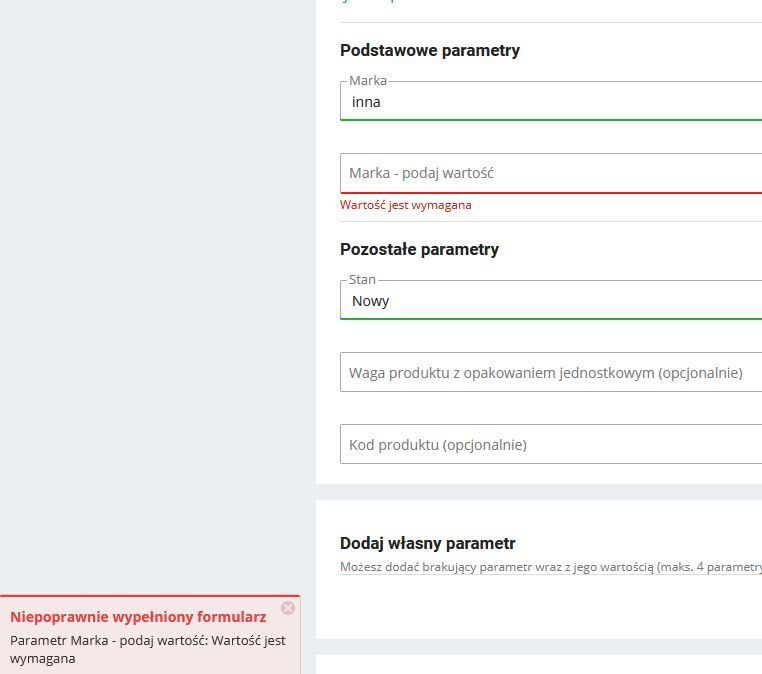Click the small Stan field label
This screenshot has height=674, width=762.
[362, 280]
